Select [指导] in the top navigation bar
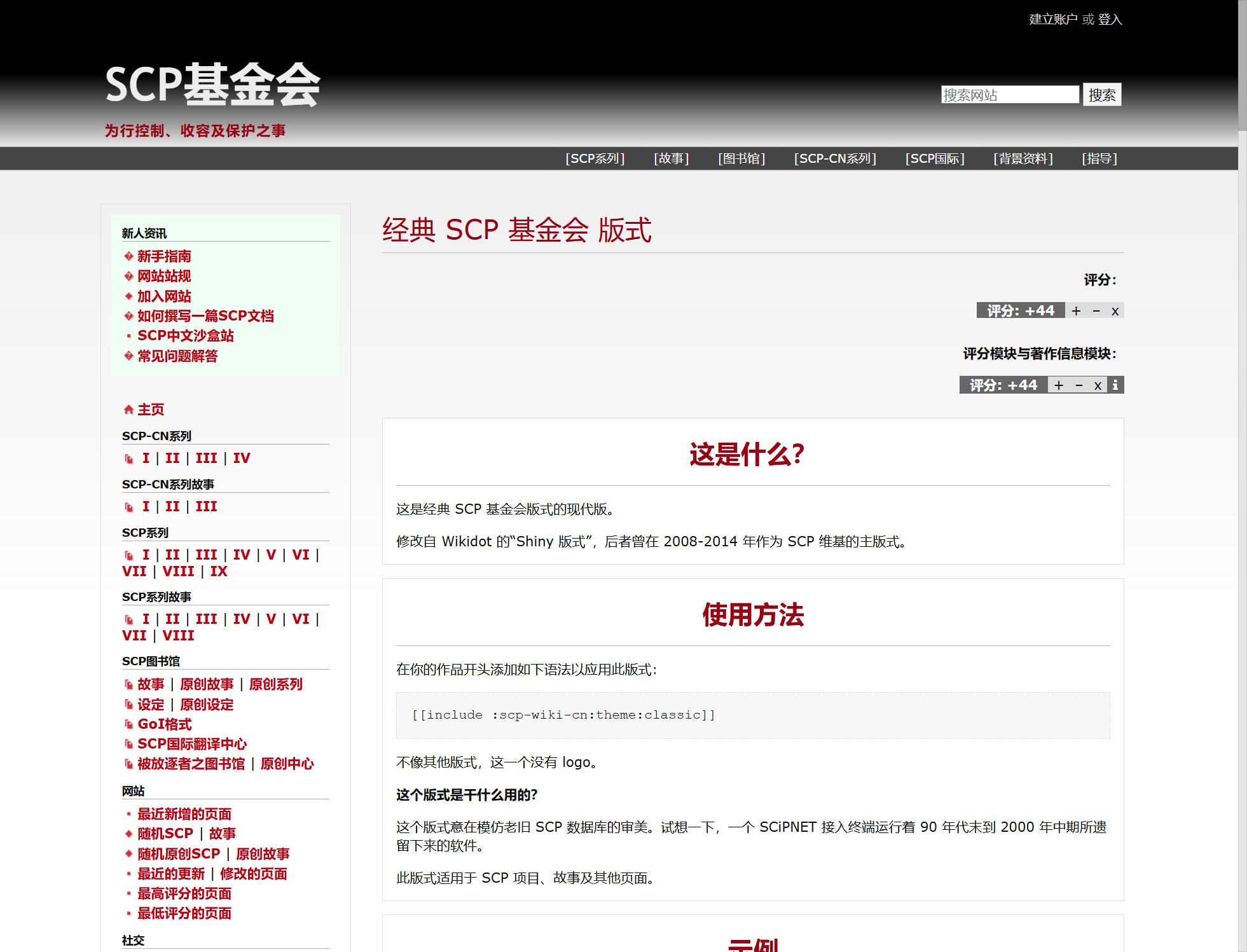The height and width of the screenshot is (952, 1247). [1099, 158]
